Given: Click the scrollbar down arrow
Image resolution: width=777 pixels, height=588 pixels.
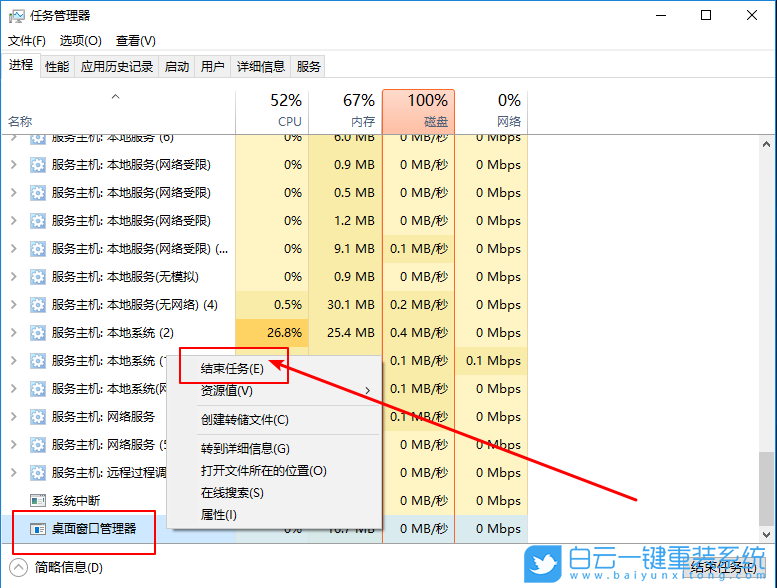Looking at the screenshot, I should 766,535.
